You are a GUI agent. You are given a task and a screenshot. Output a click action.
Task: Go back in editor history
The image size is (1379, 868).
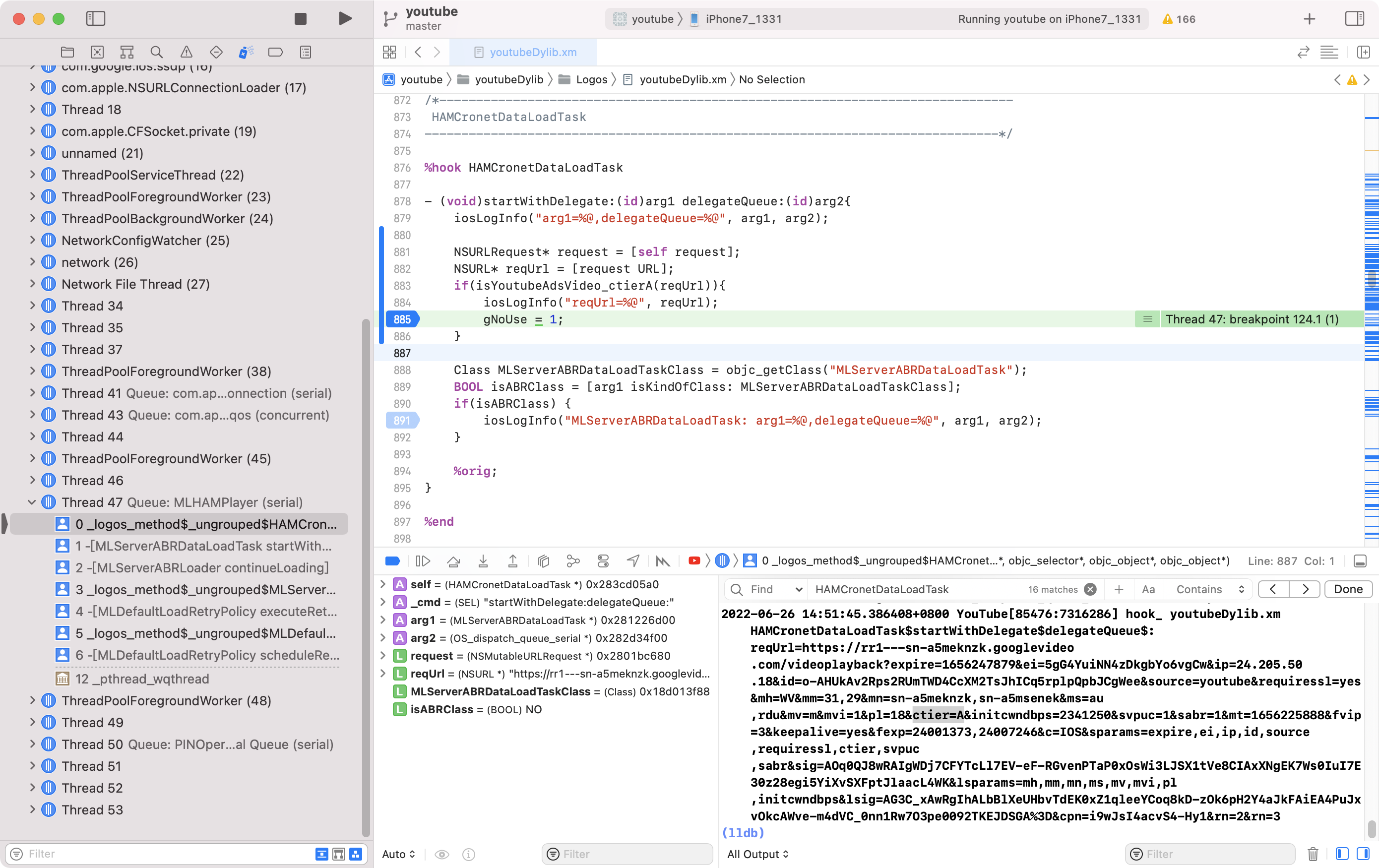coord(418,52)
